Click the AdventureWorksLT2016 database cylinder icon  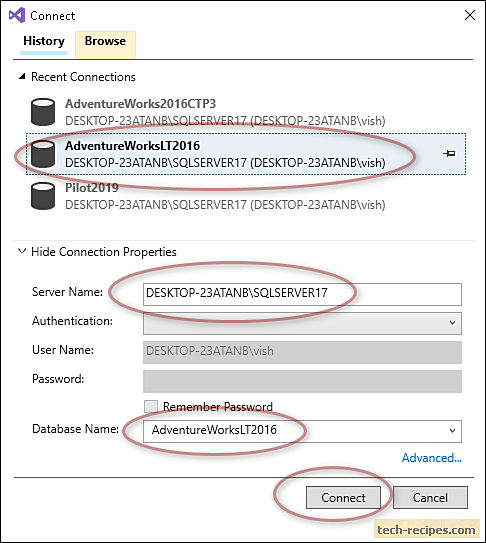[x=43, y=154]
